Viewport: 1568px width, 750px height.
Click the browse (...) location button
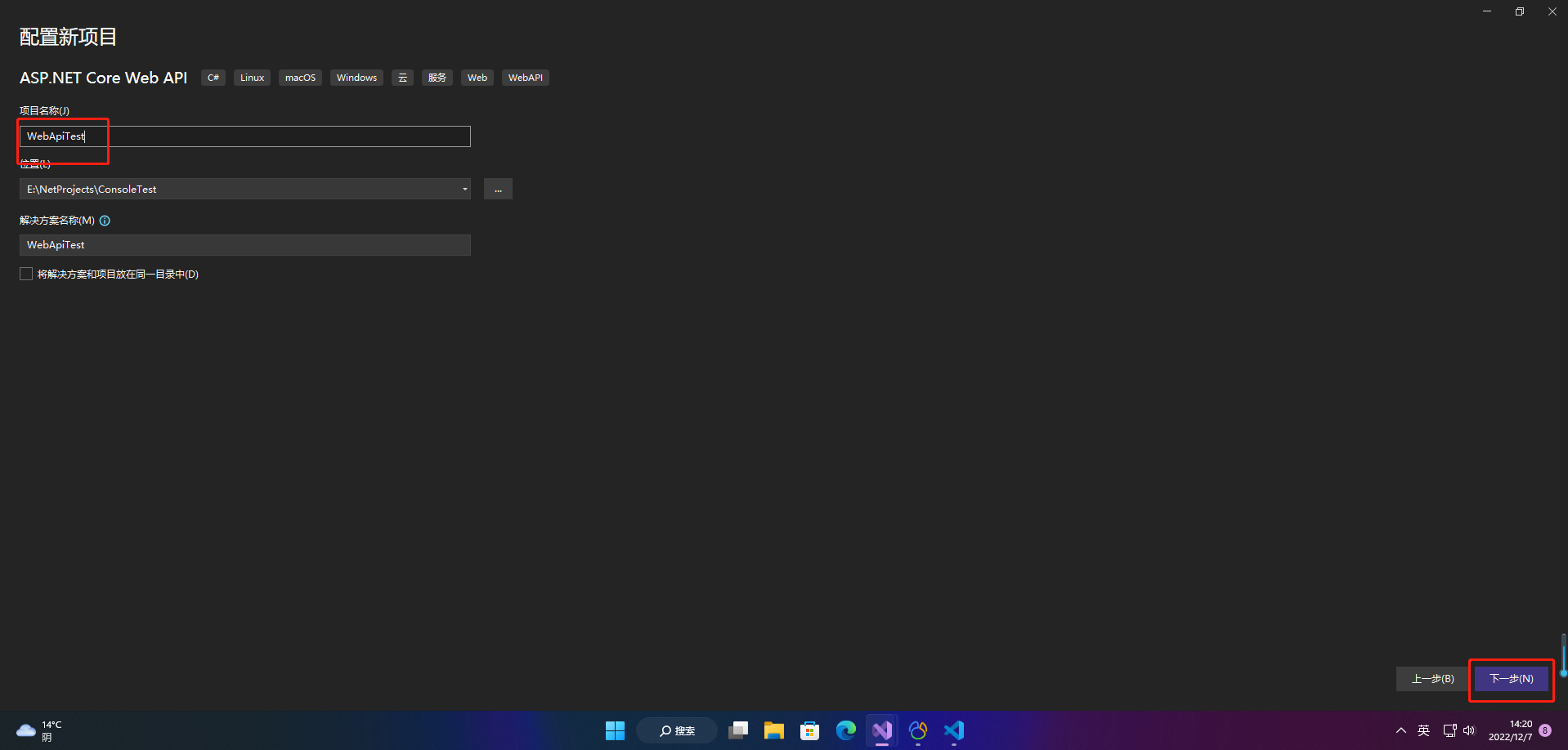[498, 190]
